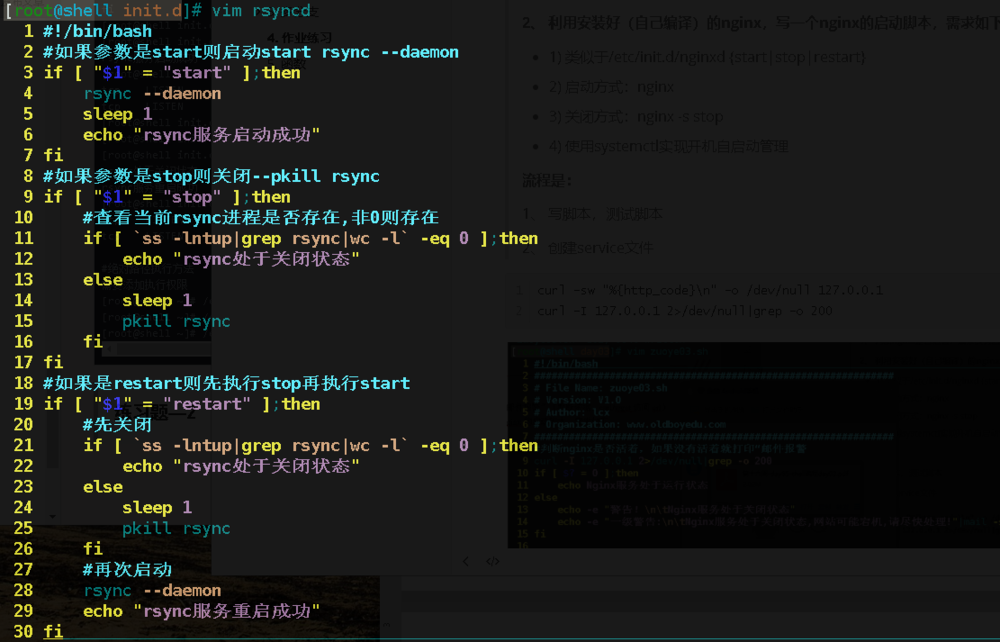Click the "then" keyword on line 19
1000x642 pixels.
[300, 404]
